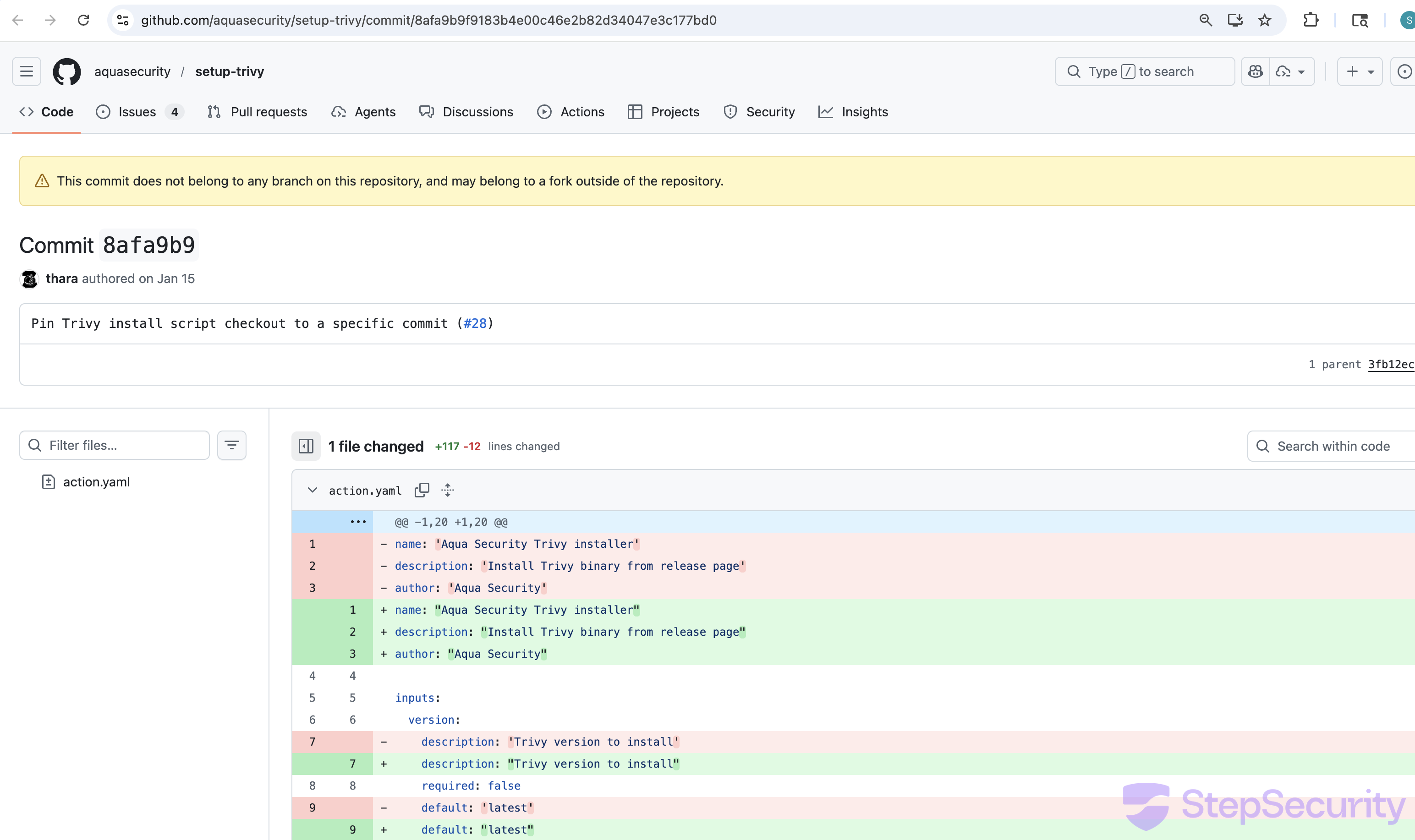The image size is (1415, 840).
Task: Reload the page
Action: (83, 20)
